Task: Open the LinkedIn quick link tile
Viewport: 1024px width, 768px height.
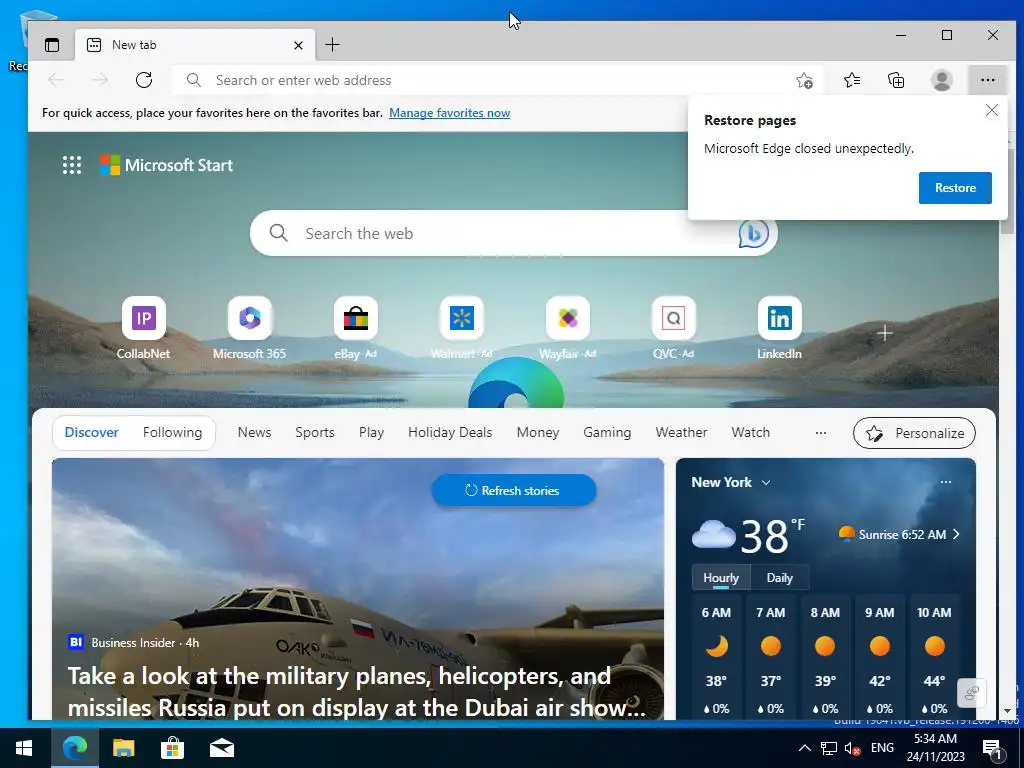Action: click(x=779, y=328)
